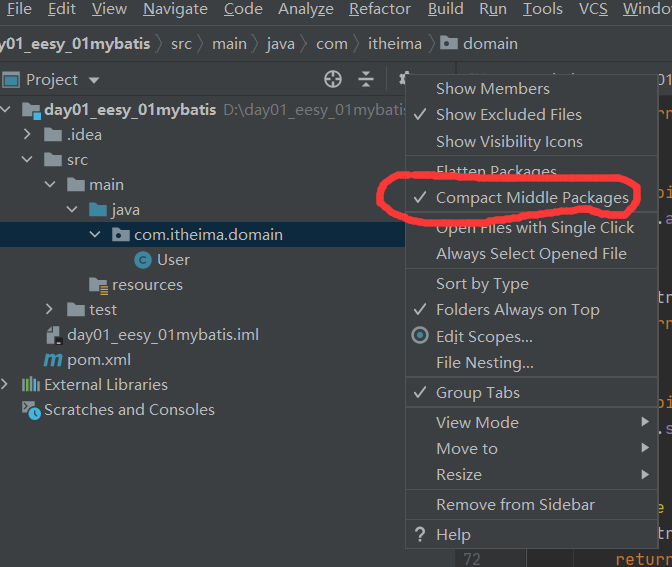Click the com.itheima.domain package icon
The image size is (672, 567).
(120, 235)
